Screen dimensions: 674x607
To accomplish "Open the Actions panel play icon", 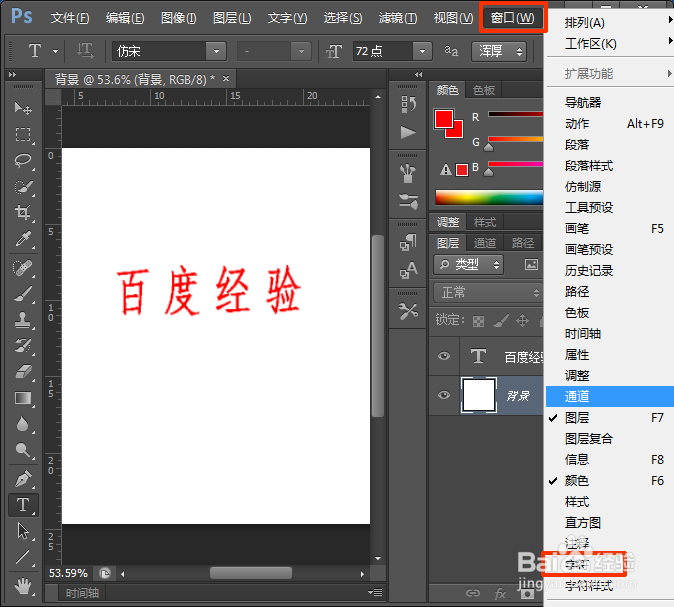I will pos(408,132).
